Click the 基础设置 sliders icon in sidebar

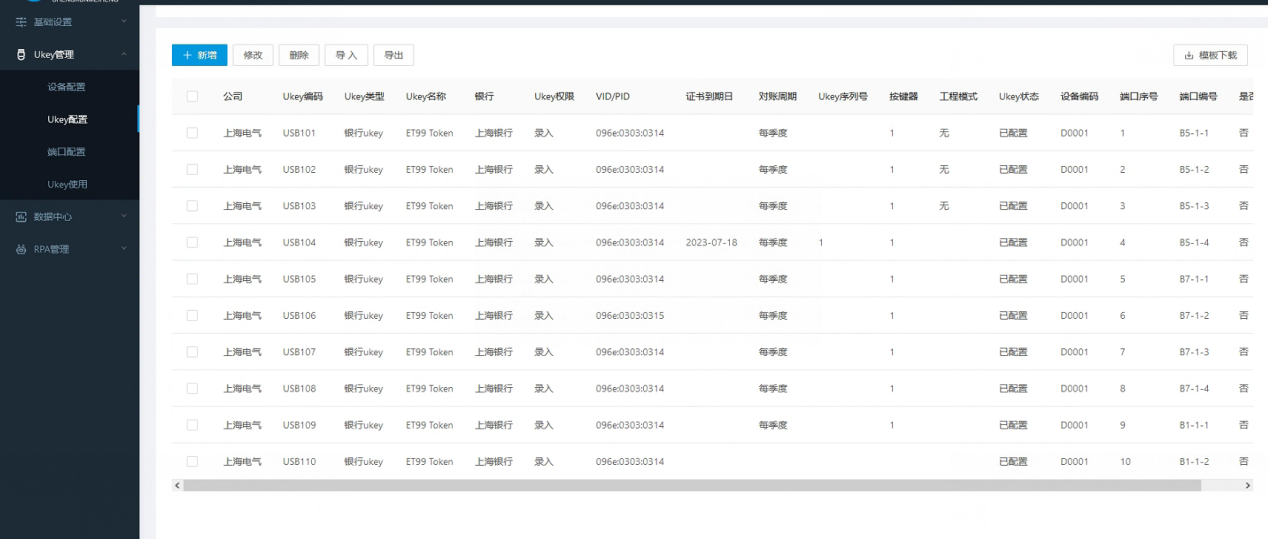tap(22, 22)
